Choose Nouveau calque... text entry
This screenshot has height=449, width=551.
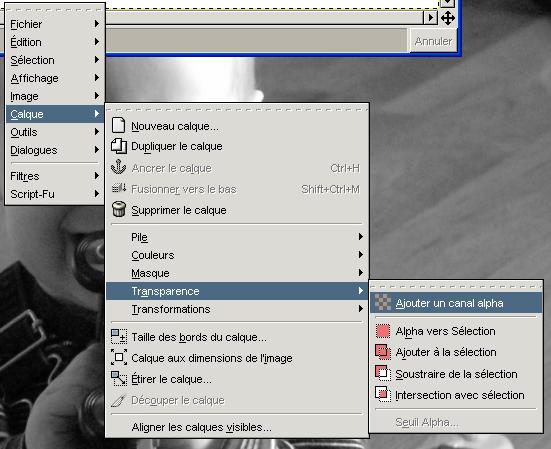(175, 126)
